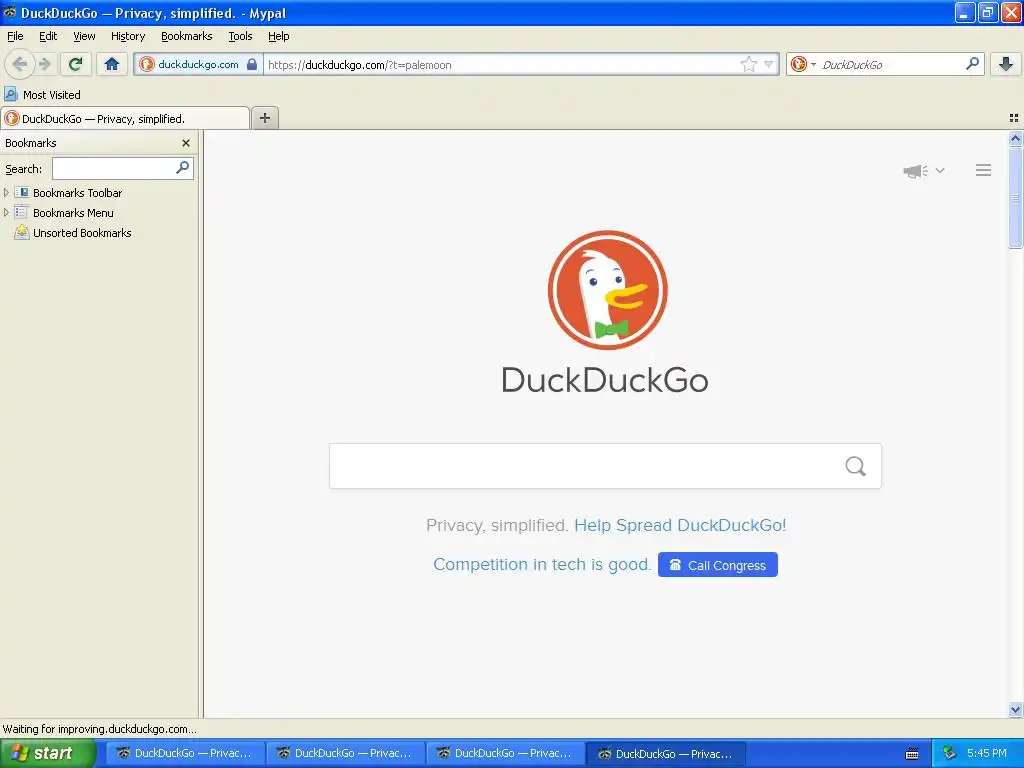The height and width of the screenshot is (768, 1024).
Task: Click the DuckDuckGo duck logo
Action: [x=607, y=290]
